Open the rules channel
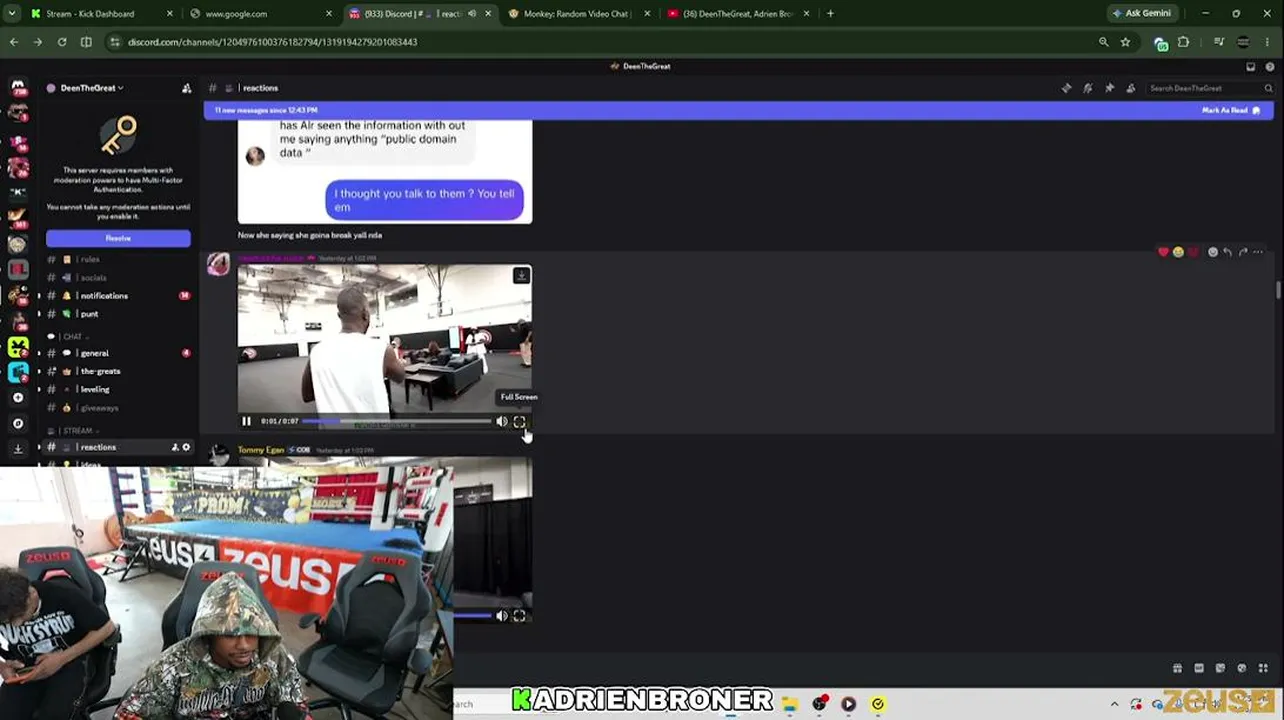The image size is (1284, 720). click(118, 260)
